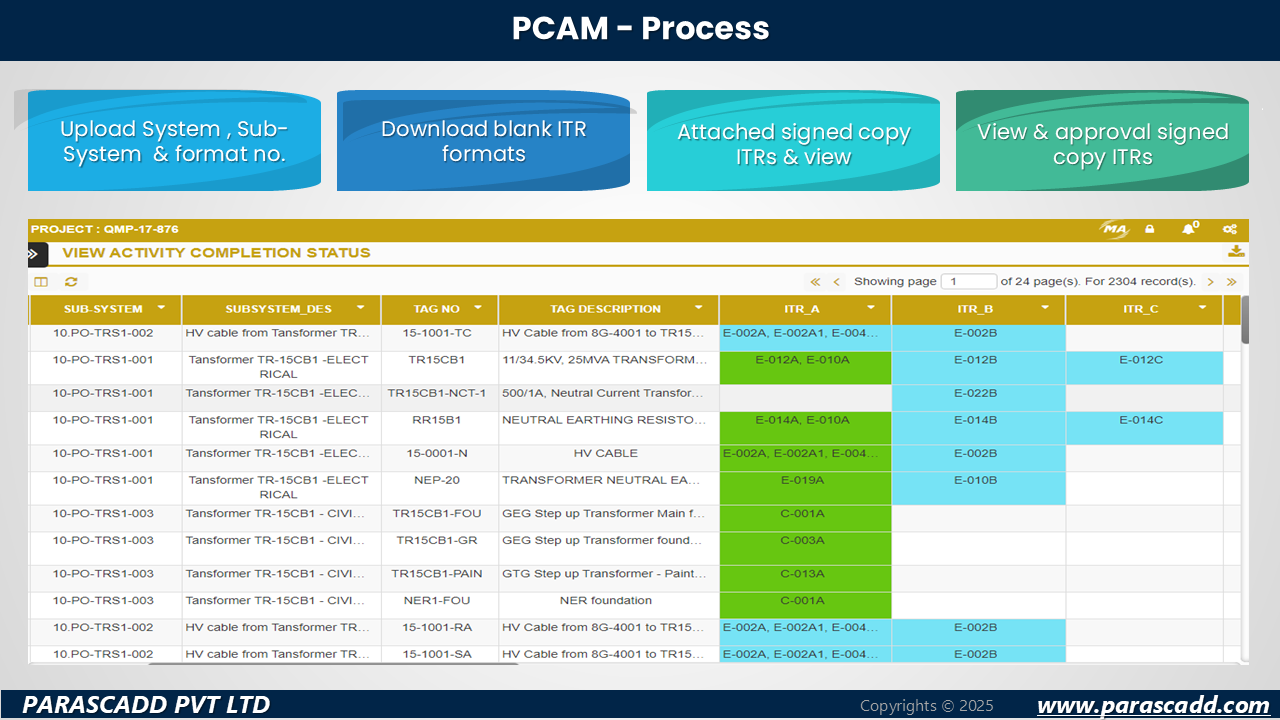Open SUBSYSTEM_DES column filter dropdown
Viewport: 1280px width, 720px height.
click(x=360, y=308)
